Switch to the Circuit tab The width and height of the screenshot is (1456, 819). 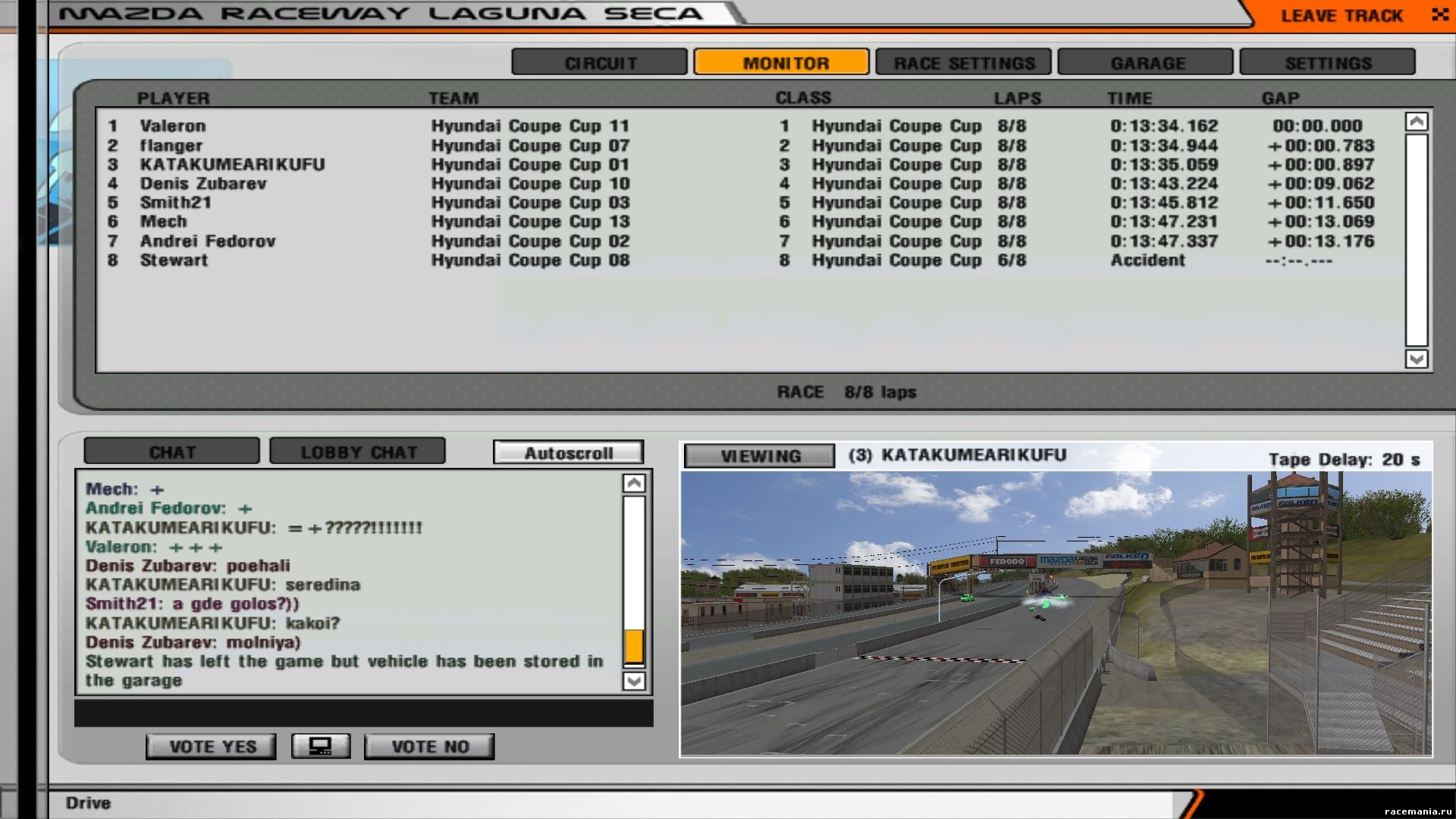pos(600,62)
